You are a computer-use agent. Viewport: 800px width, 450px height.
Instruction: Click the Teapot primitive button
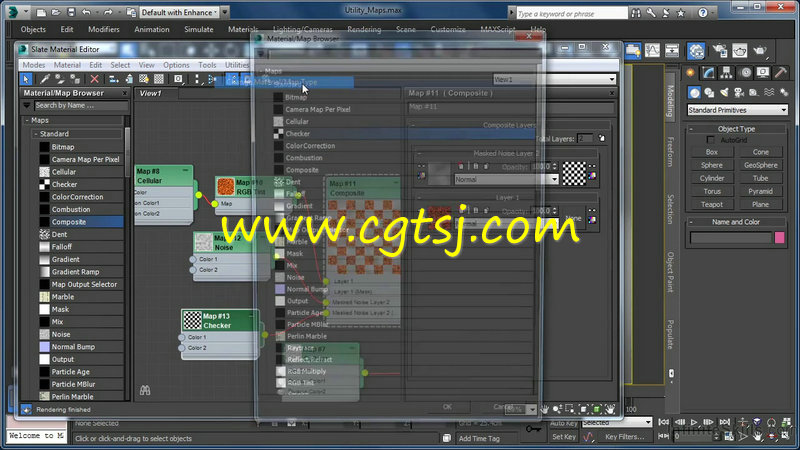(712, 204)
